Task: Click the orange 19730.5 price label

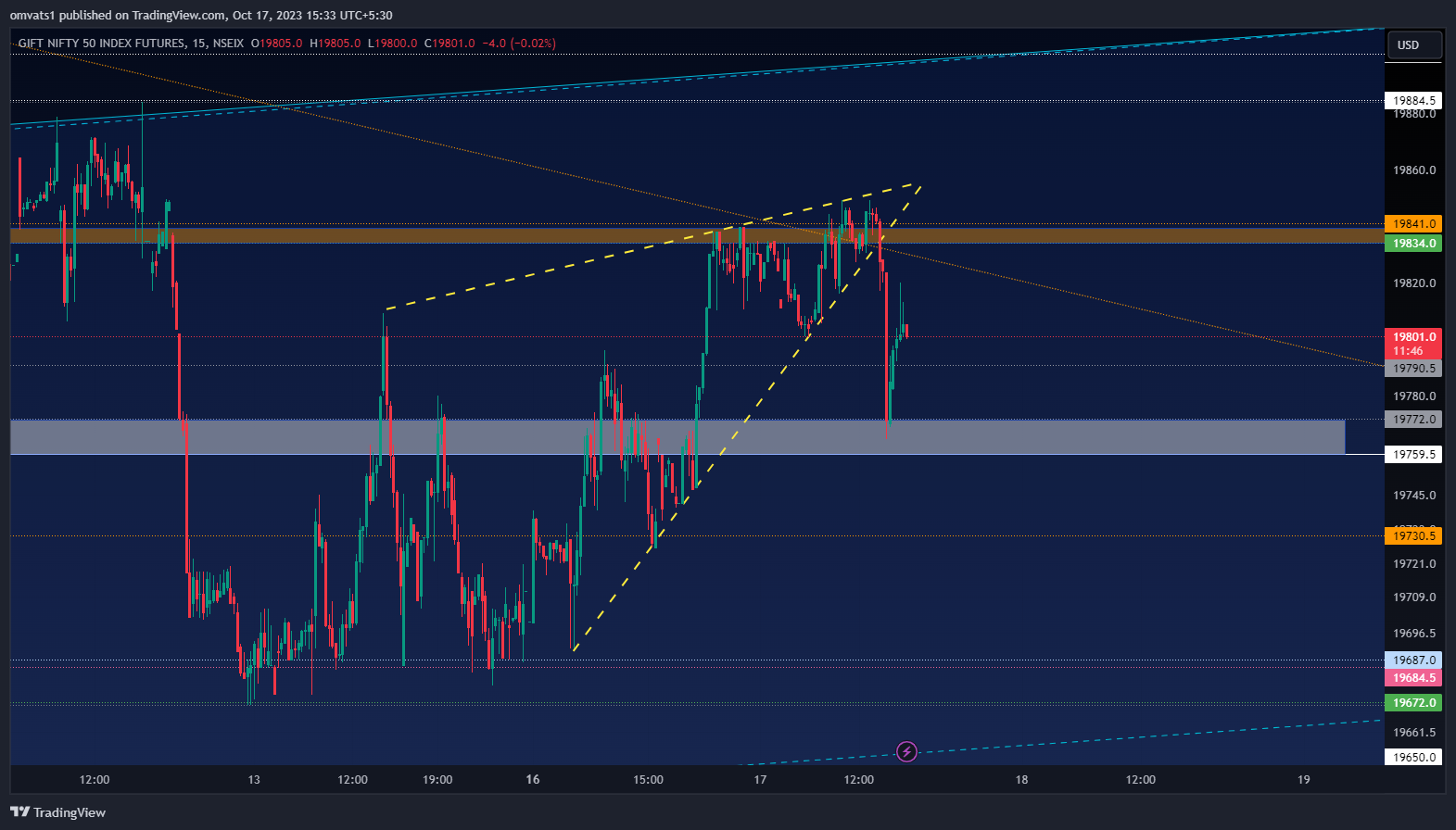Action: pos(1413,535)
